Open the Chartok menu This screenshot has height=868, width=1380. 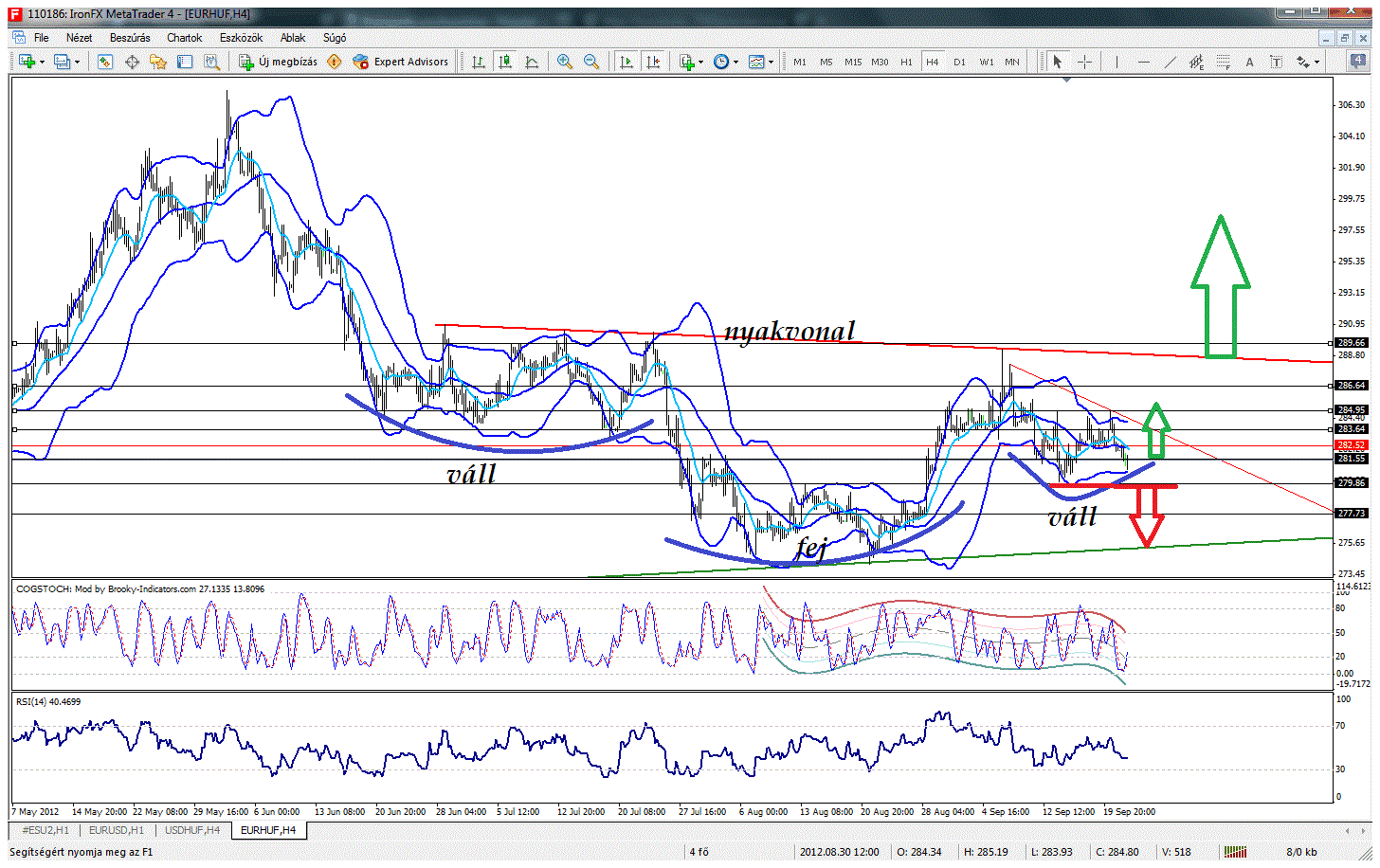pyautogui.click(x=184, y=38)
